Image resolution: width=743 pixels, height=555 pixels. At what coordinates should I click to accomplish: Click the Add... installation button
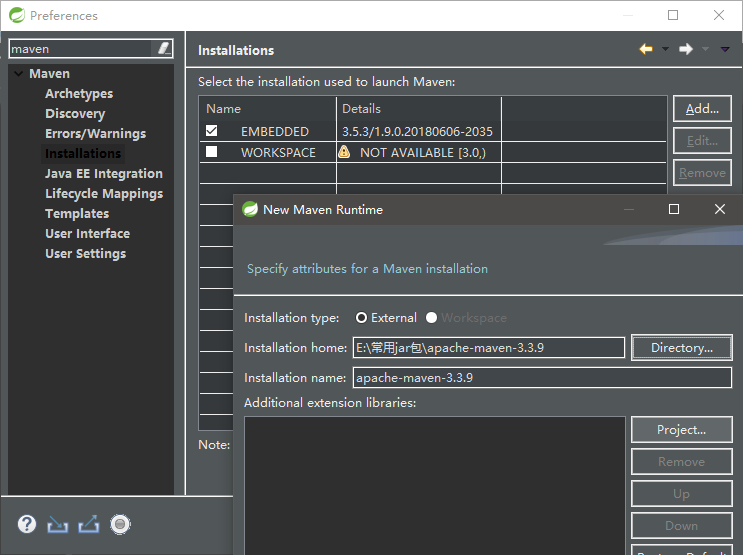(702, 109)
